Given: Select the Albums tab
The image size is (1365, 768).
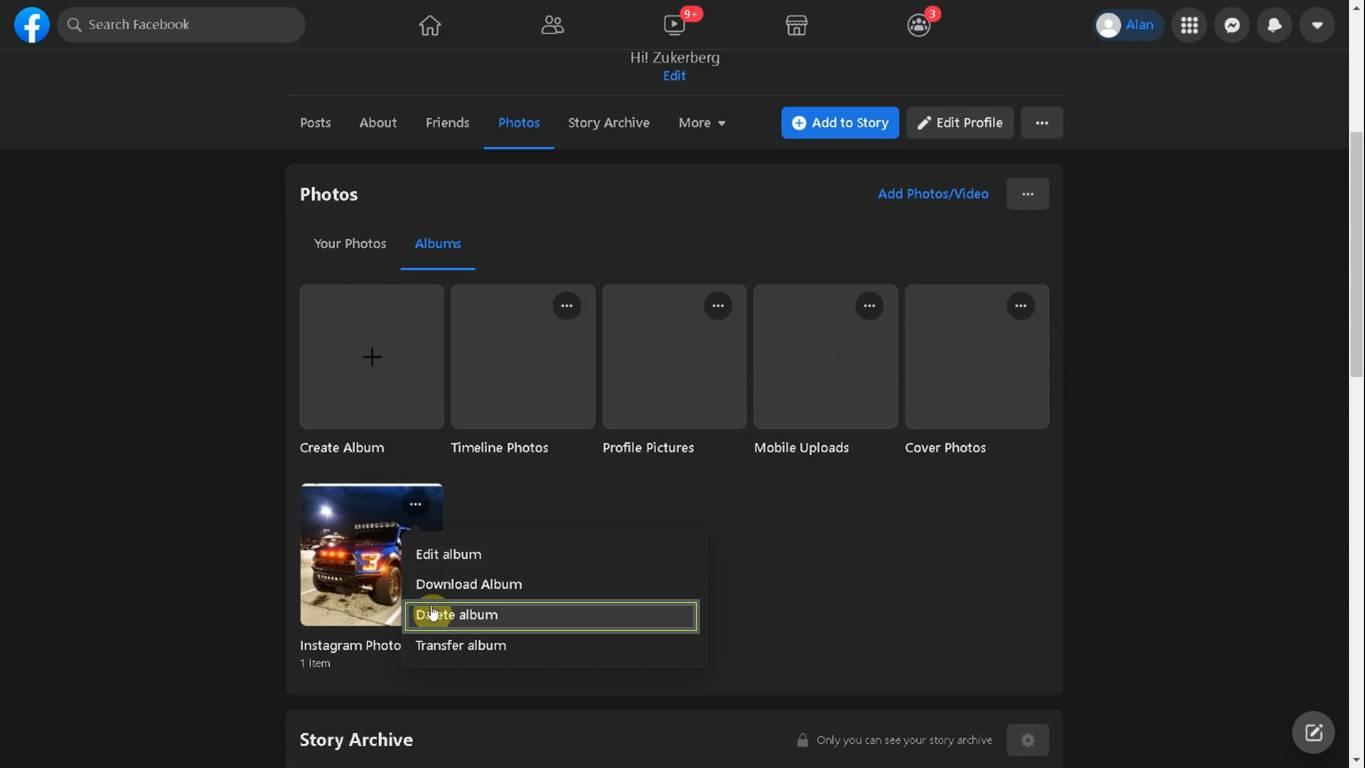Looking at the screenshot, I should 438,244.
